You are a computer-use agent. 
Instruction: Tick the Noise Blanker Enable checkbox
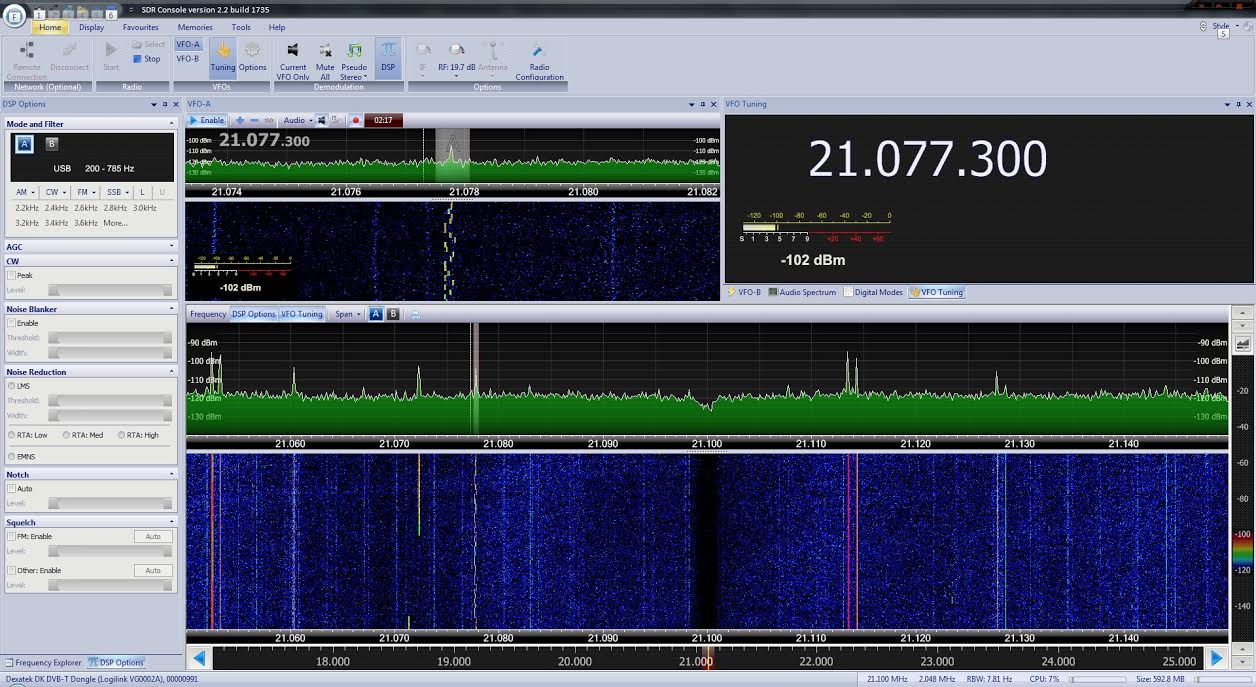coord(12,323)
